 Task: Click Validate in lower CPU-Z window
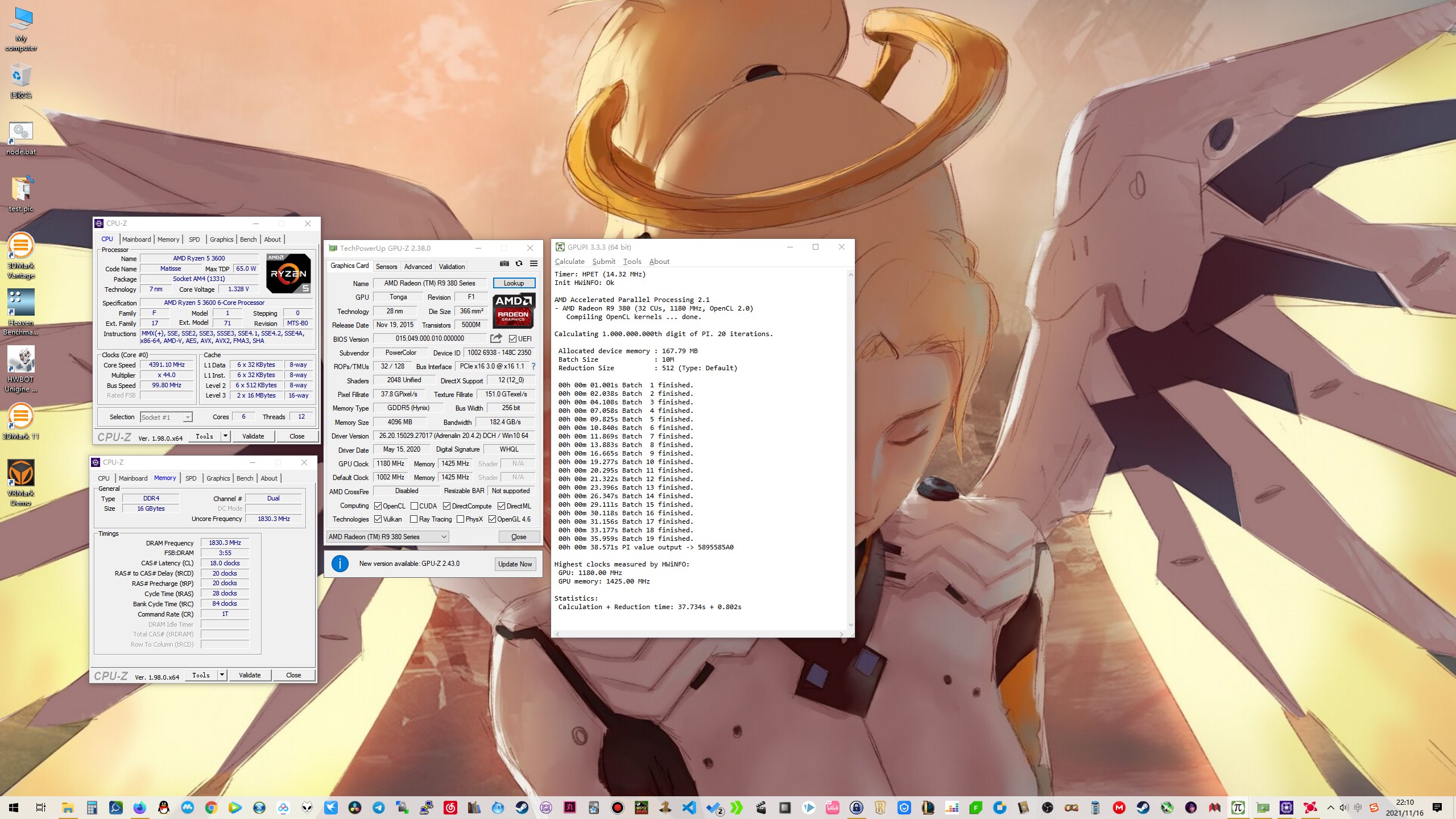tap(250, 675)
